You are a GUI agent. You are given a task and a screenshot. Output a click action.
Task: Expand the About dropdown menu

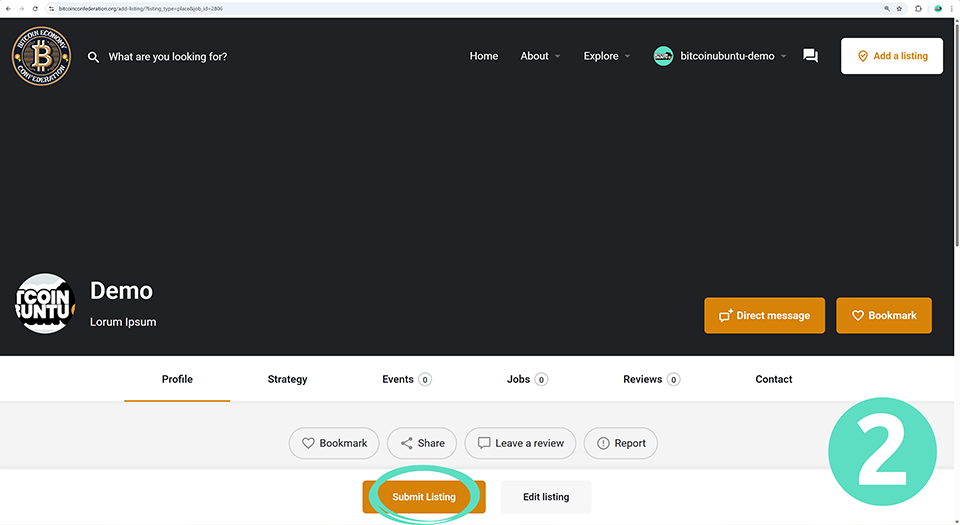[540, 56]
